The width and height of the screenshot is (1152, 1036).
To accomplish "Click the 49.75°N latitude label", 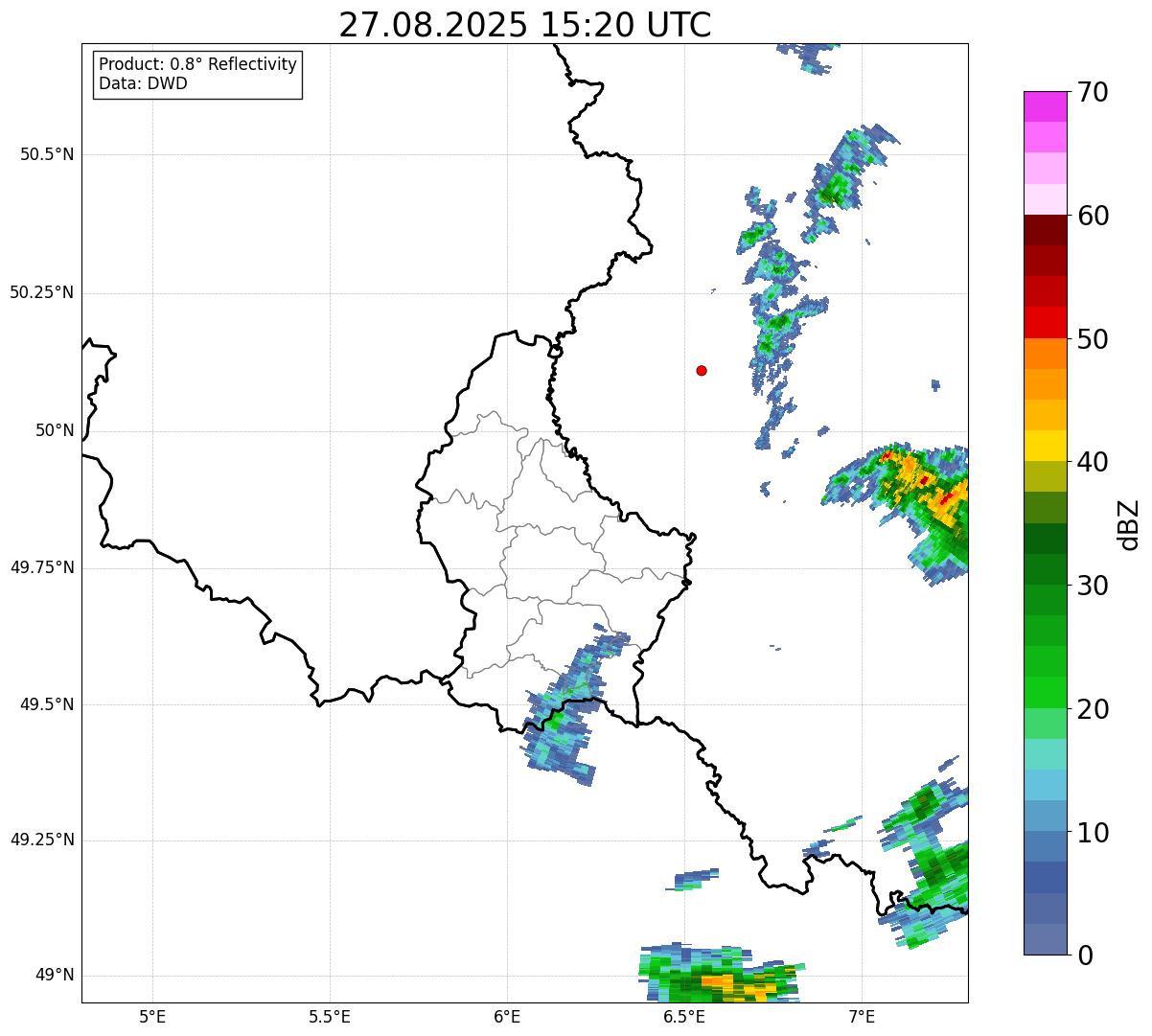I will pos(41,567).
